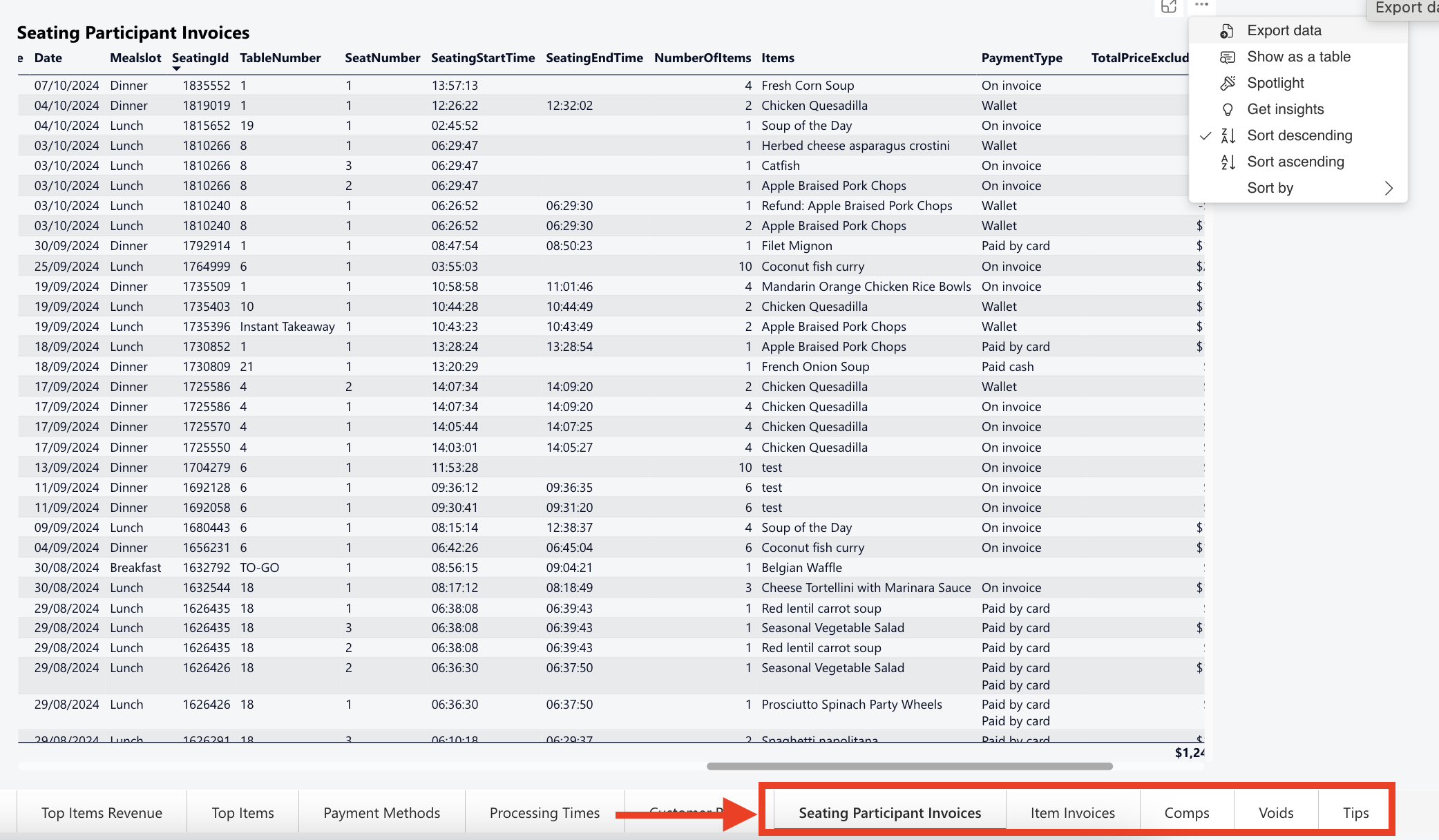
Task: Open the Comps tab
Action: [x=1187, y=813]
